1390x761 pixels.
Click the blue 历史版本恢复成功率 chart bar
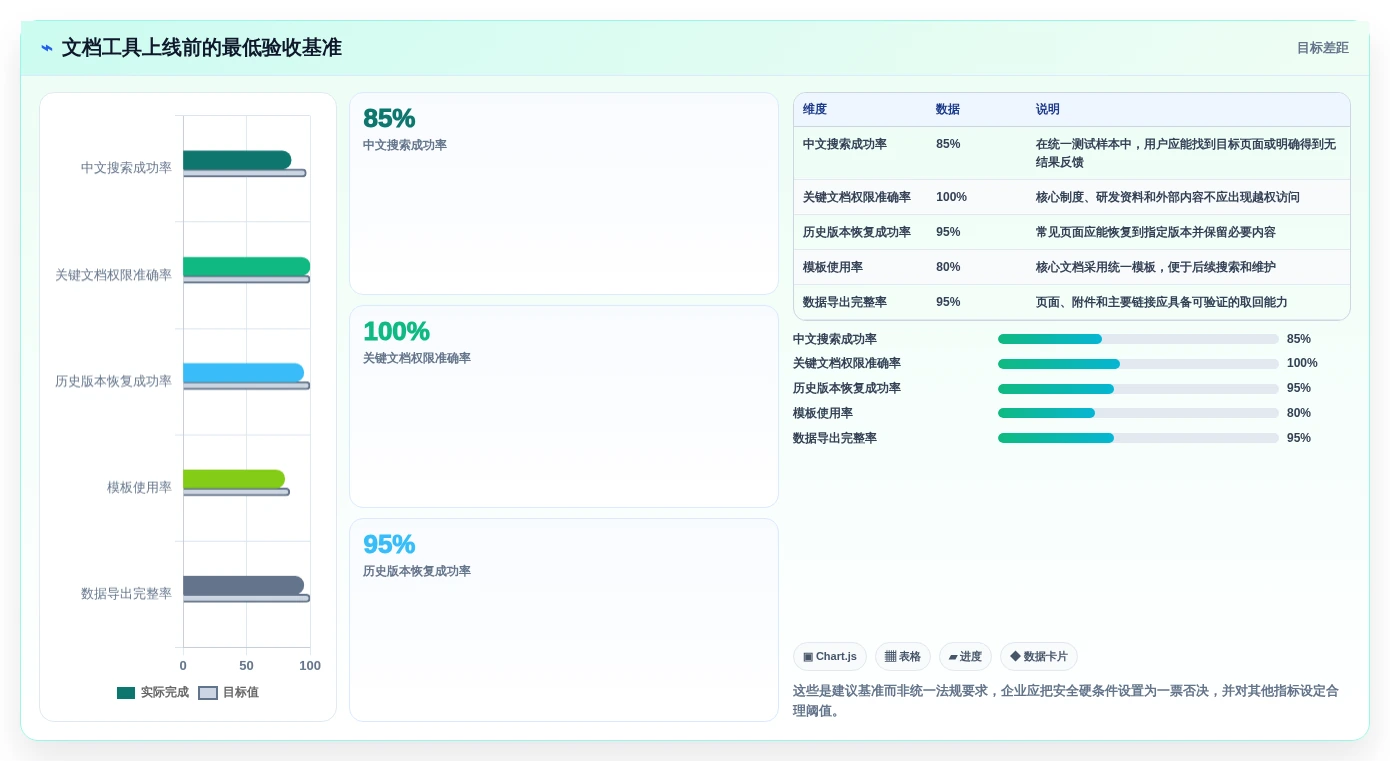(x=243, y=373)
